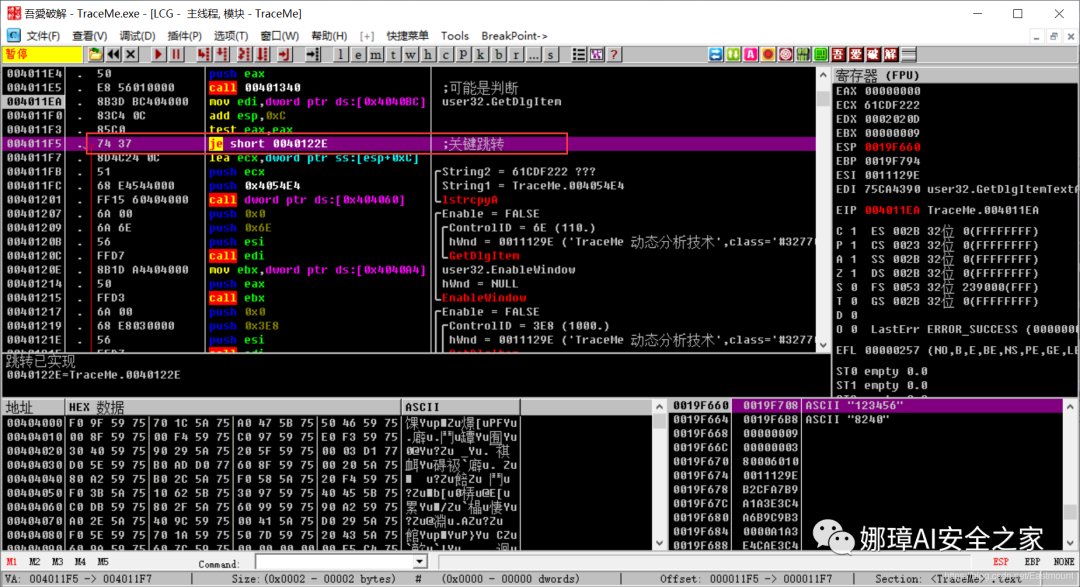This screenshot has width=1080, height=587.
Task: Show the CPU window with the 'c' button
Action: pos(446,54)
